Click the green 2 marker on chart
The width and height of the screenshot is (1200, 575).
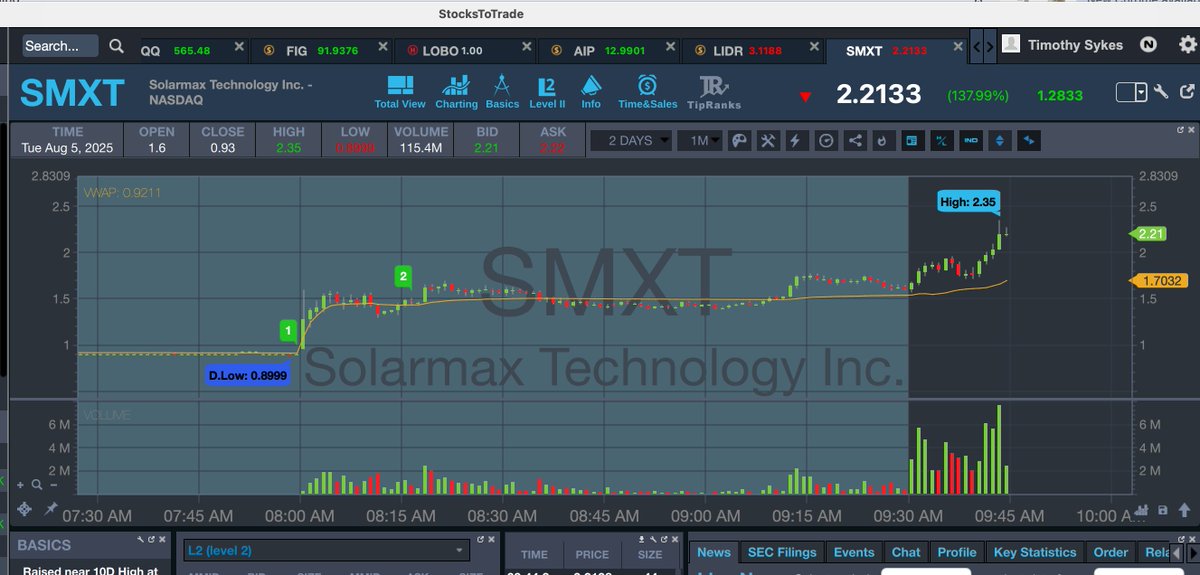(x=403, y=276)
